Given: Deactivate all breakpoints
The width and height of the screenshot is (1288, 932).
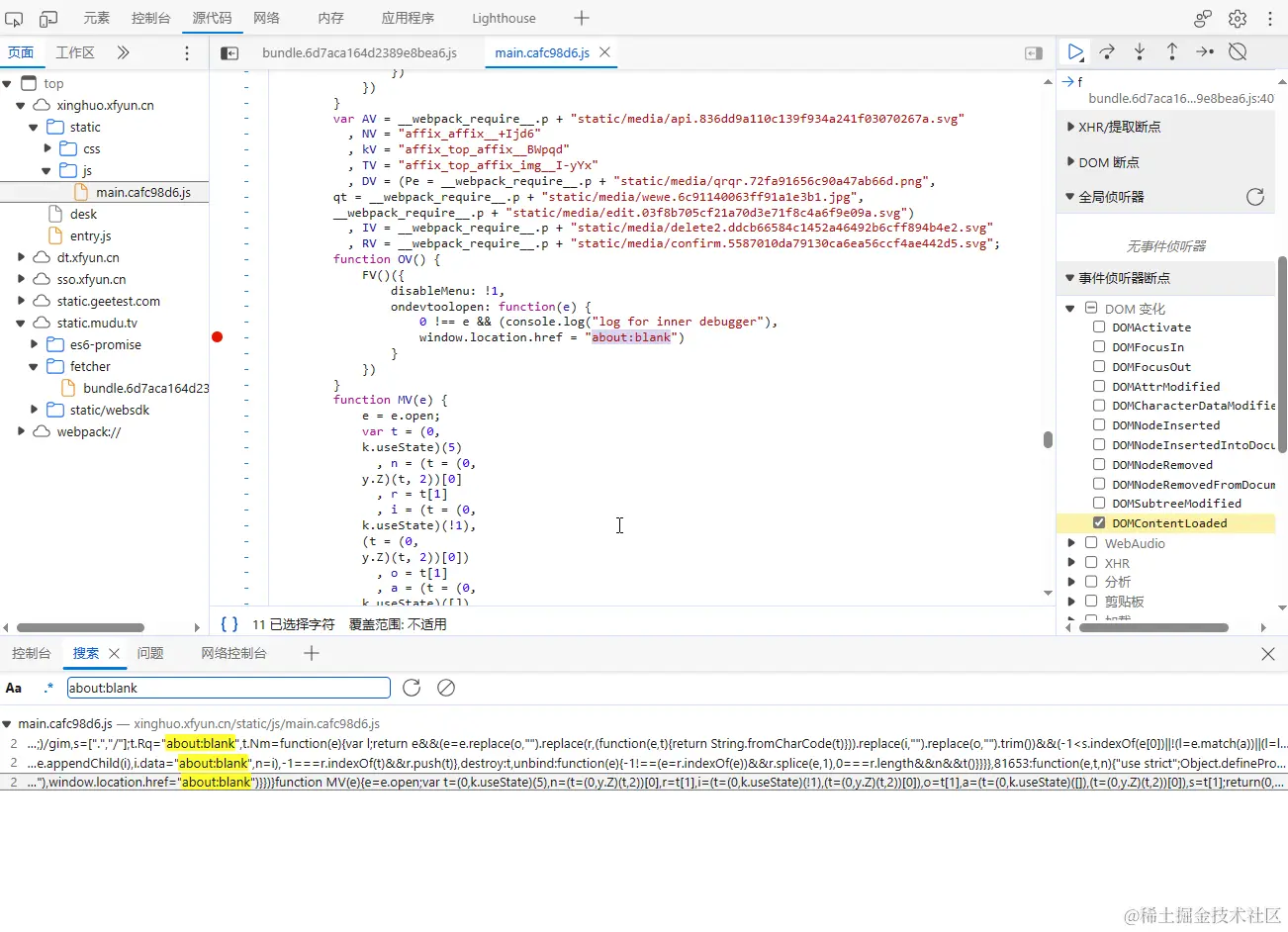Looking at the screenshot, I should [x=1238, y=52].
